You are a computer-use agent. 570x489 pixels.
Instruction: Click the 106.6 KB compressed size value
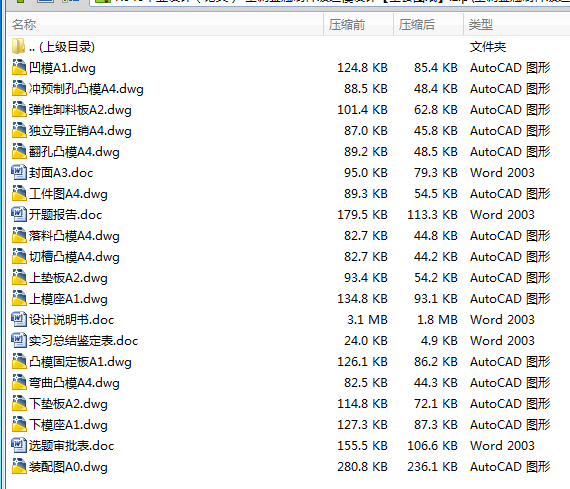(x=432, y=446)
